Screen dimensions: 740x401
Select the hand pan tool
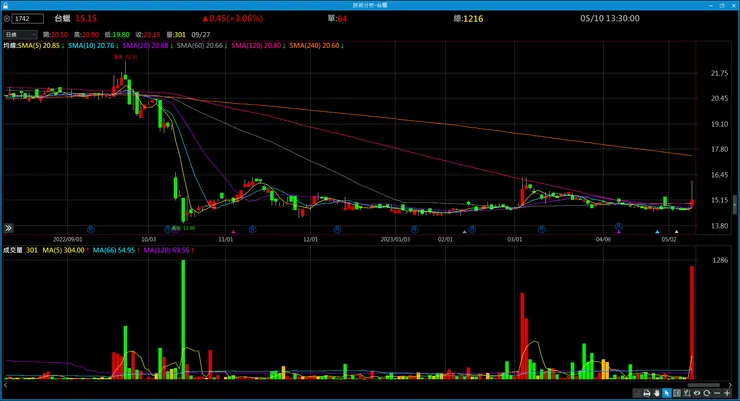click(x=657, y=393)
